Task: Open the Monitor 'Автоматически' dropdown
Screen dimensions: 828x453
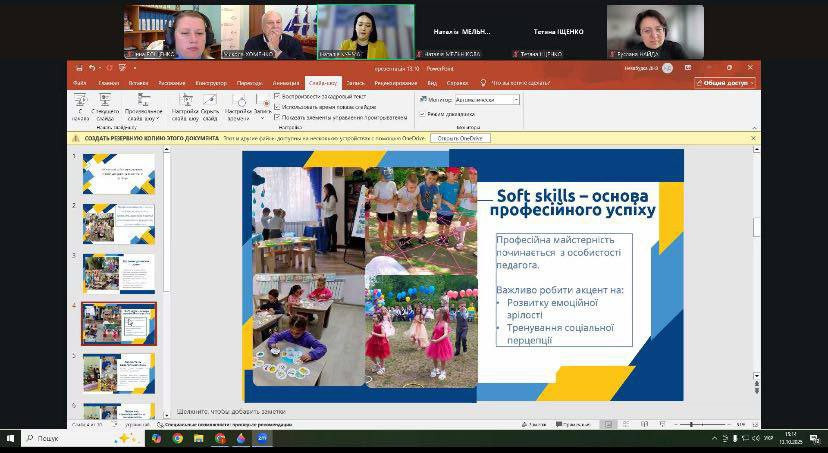Action: [x=515, y=100]
